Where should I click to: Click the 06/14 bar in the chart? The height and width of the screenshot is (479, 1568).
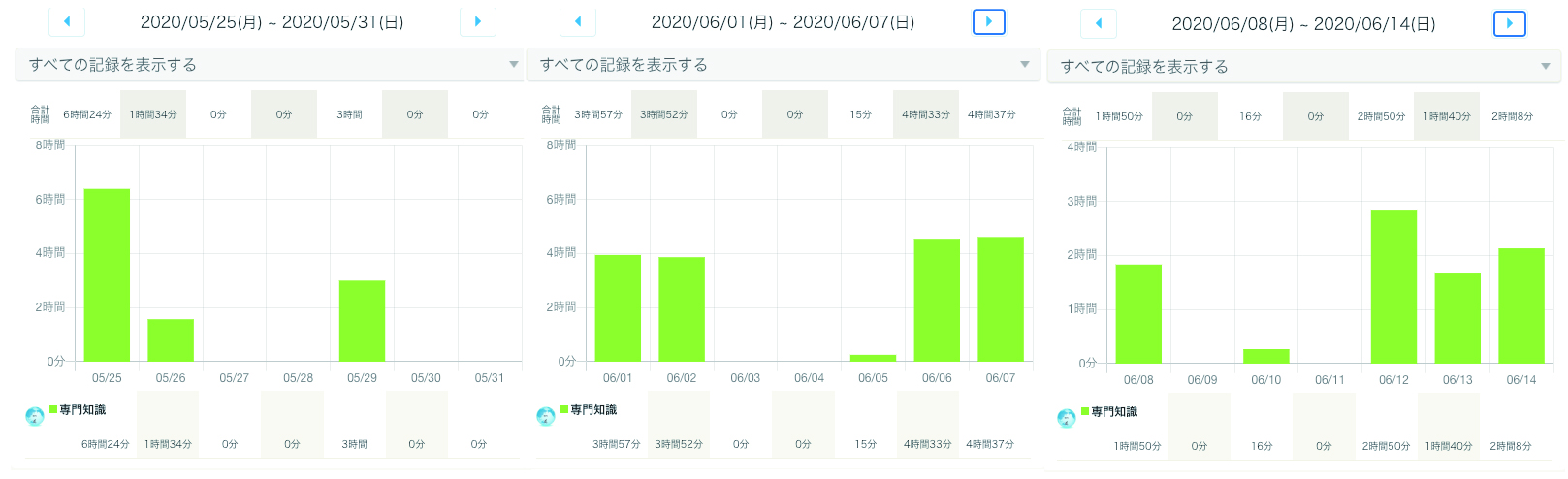(1521, 305)
